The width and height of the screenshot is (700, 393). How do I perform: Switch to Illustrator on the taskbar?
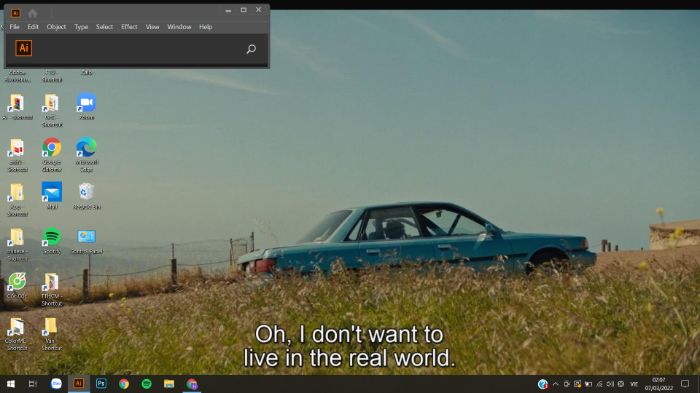pos(79,384)
